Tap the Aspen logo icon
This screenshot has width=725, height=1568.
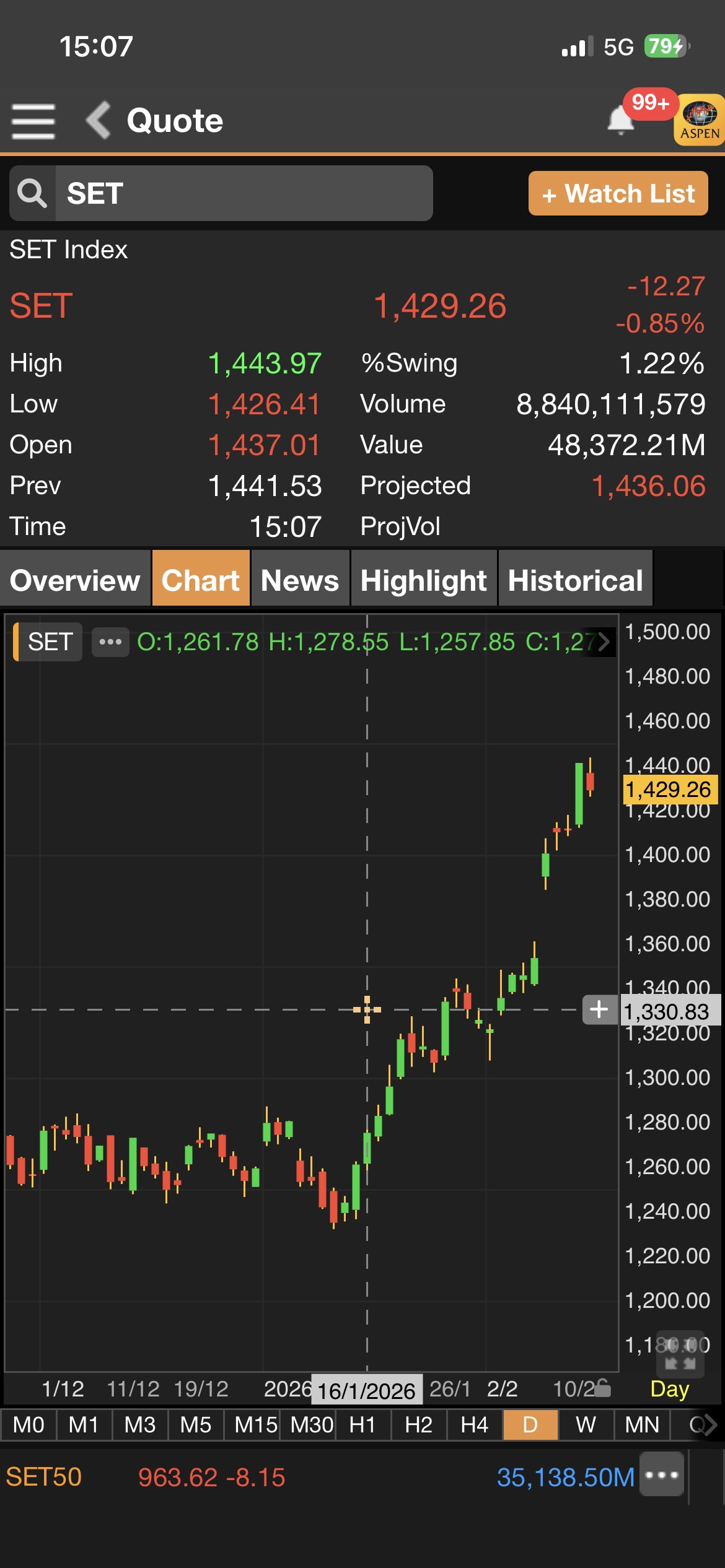coord(699,120)
